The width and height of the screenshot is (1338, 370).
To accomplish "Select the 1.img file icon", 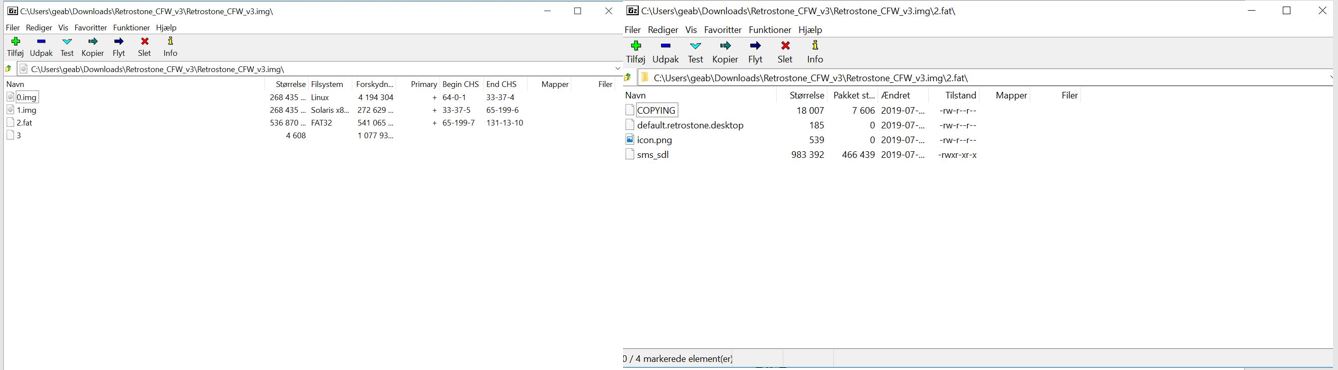I will 11,110.
